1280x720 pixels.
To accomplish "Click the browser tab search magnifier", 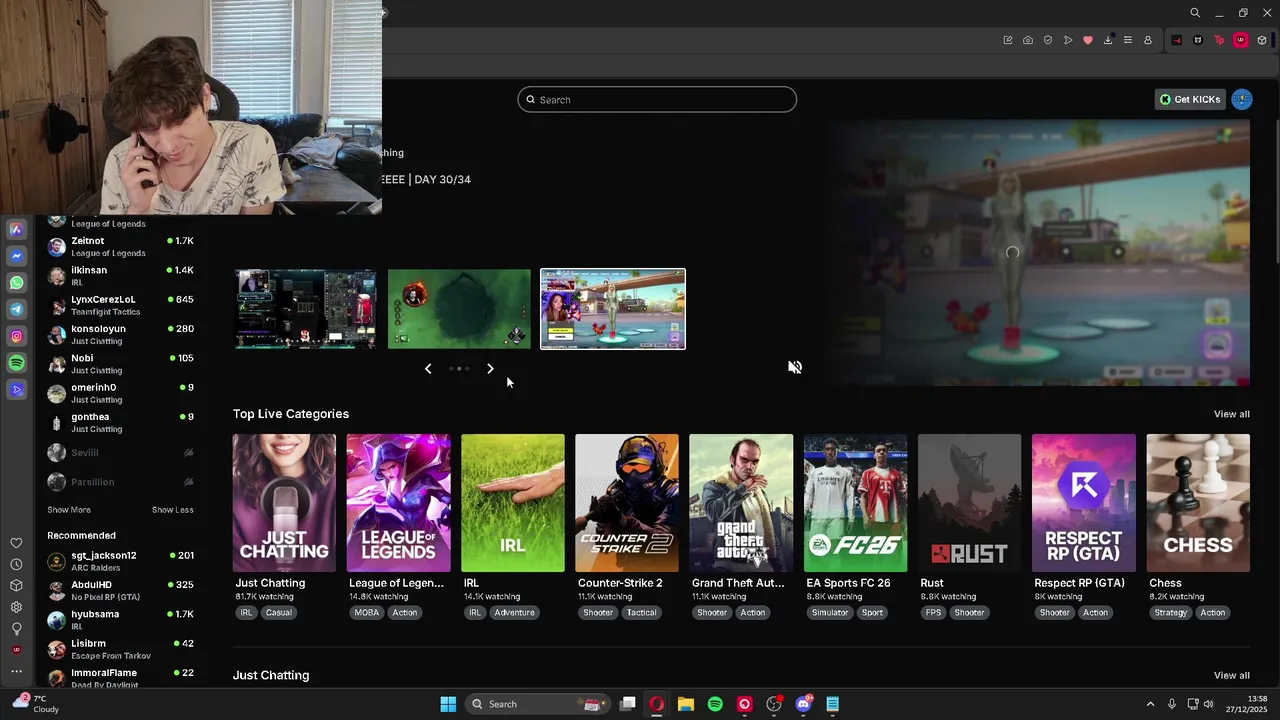I will pos(1194,13).
